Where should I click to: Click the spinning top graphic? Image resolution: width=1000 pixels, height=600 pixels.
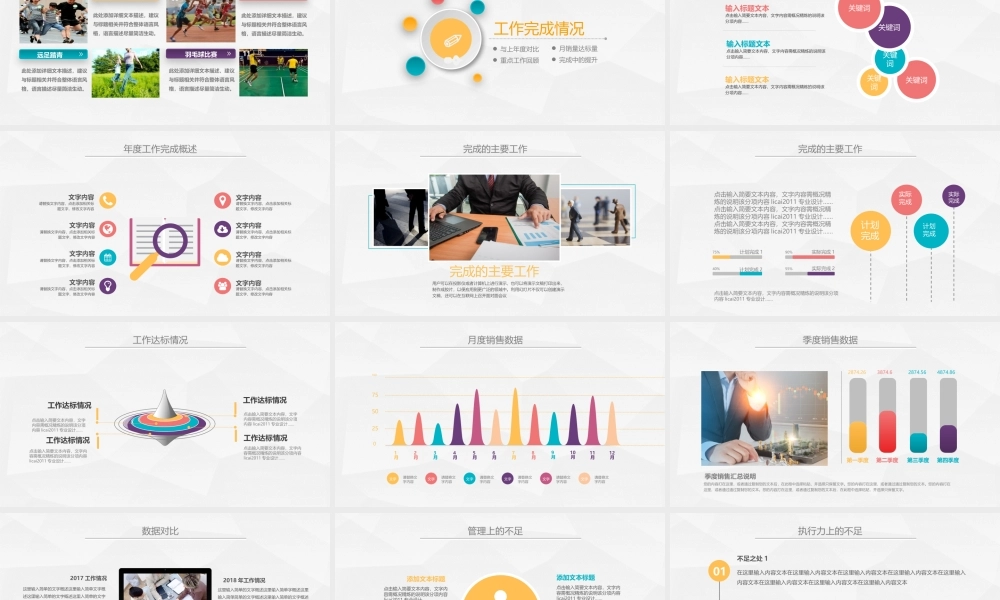pos(165,418)
